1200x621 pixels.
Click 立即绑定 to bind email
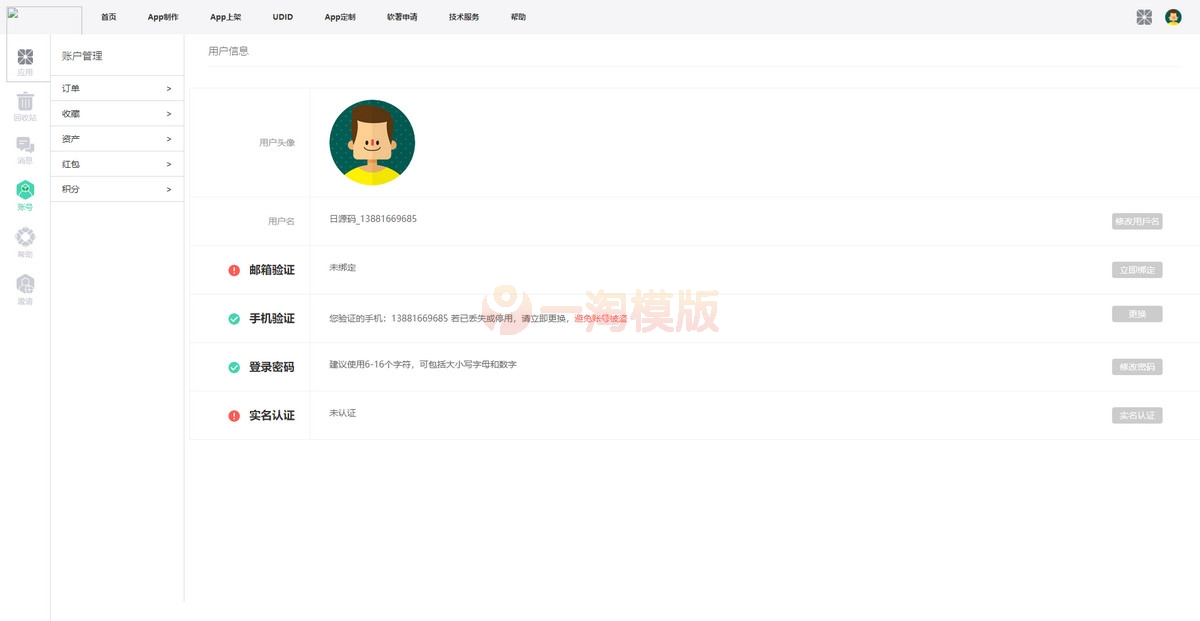point(1137,269)
